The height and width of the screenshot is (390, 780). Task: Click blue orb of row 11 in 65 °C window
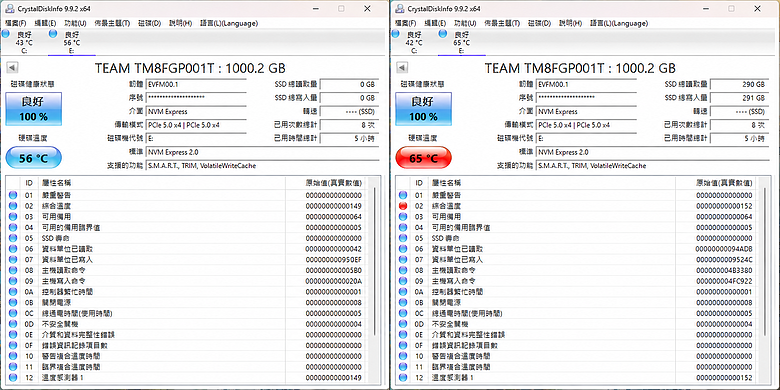click(x=403, y=367)
